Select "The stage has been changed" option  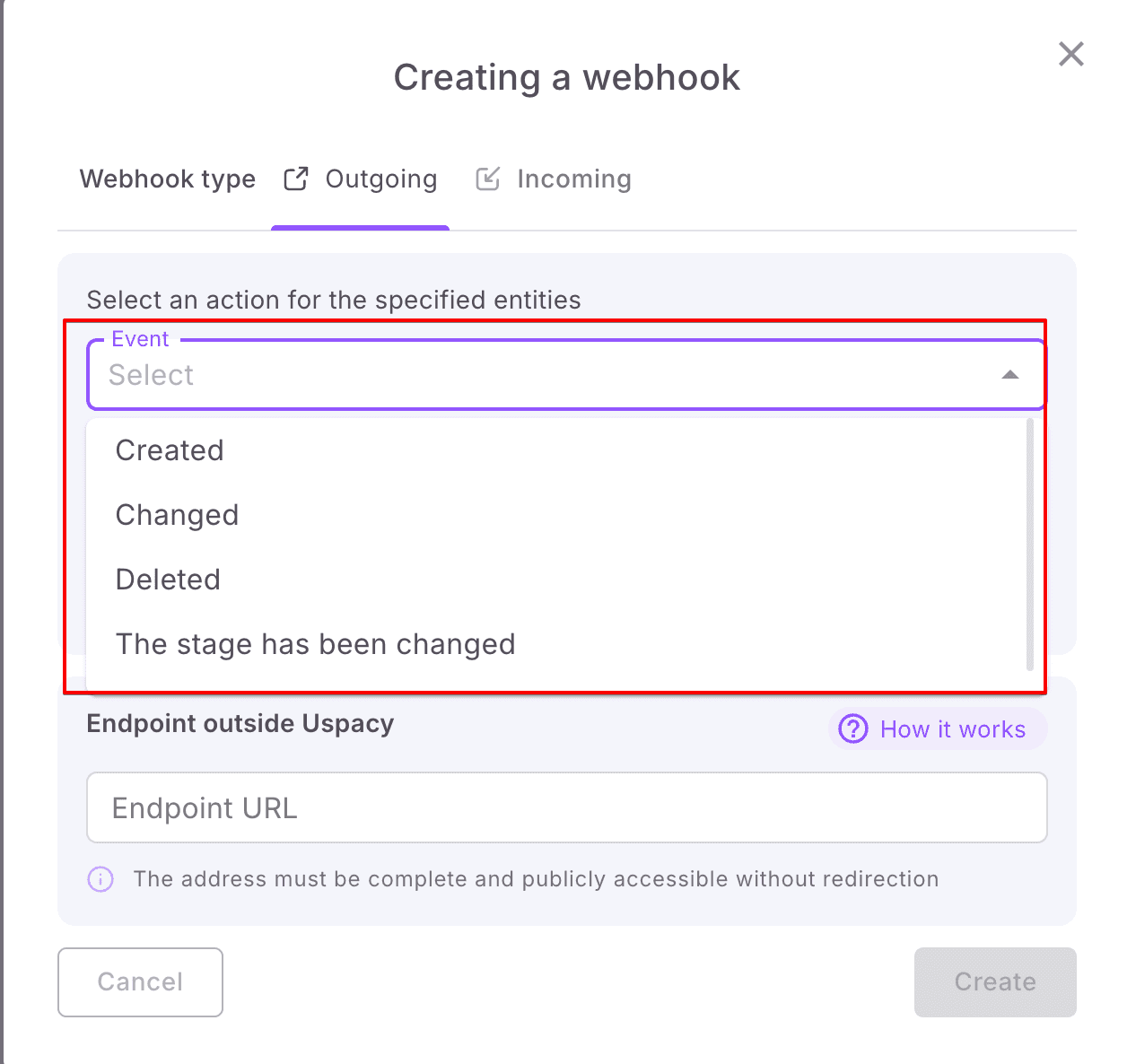pyautogui.click(x=315, y=644)
